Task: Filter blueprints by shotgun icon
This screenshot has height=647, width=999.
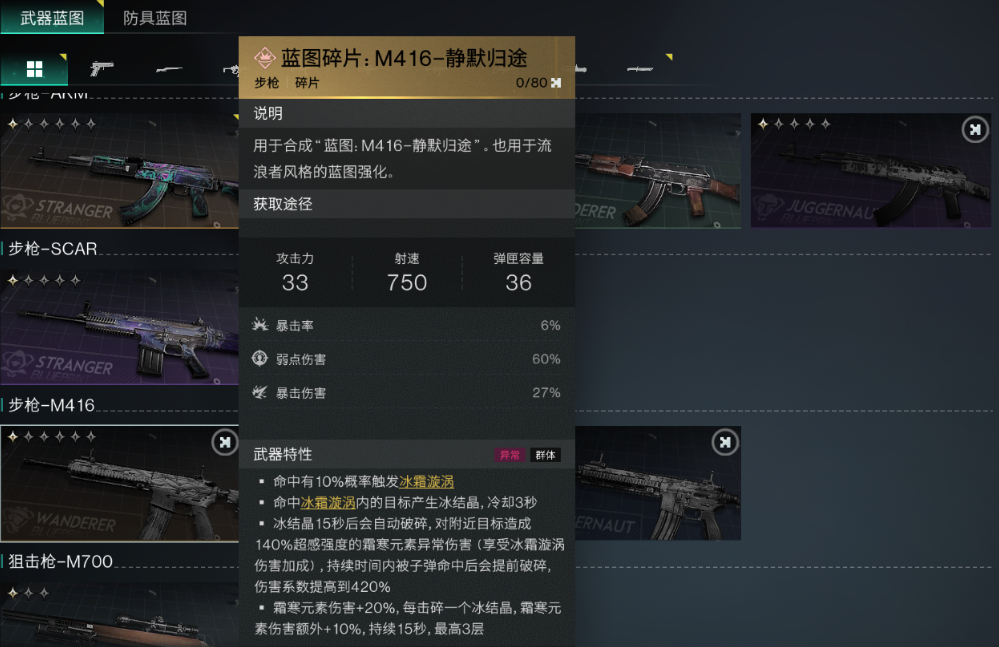Action: coord(169,69)
